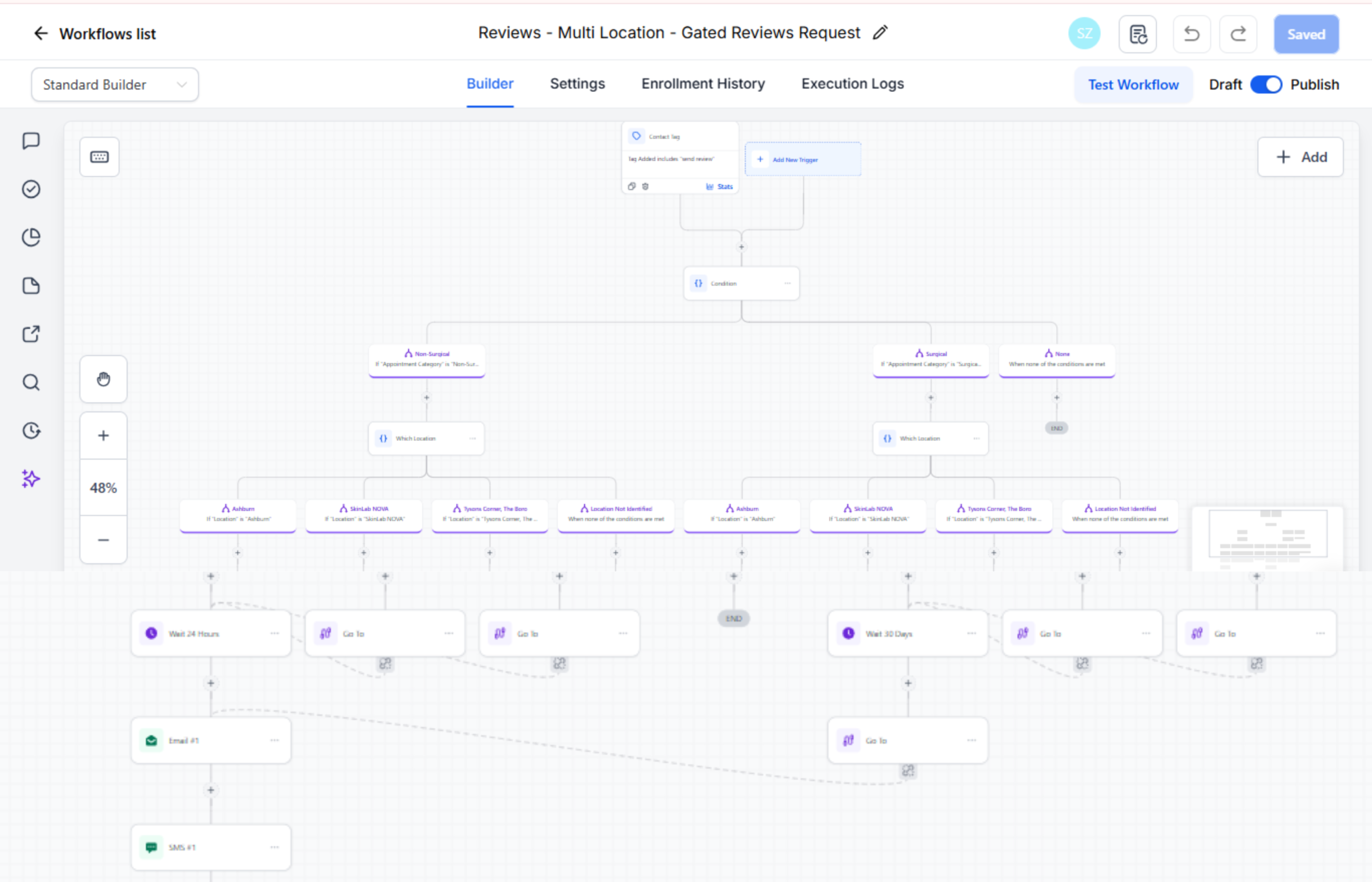The width and height of the screenshot is (1372, 882).
Task: Open Wait 24 Hours three-dot menu
Action: coord(274,633)
